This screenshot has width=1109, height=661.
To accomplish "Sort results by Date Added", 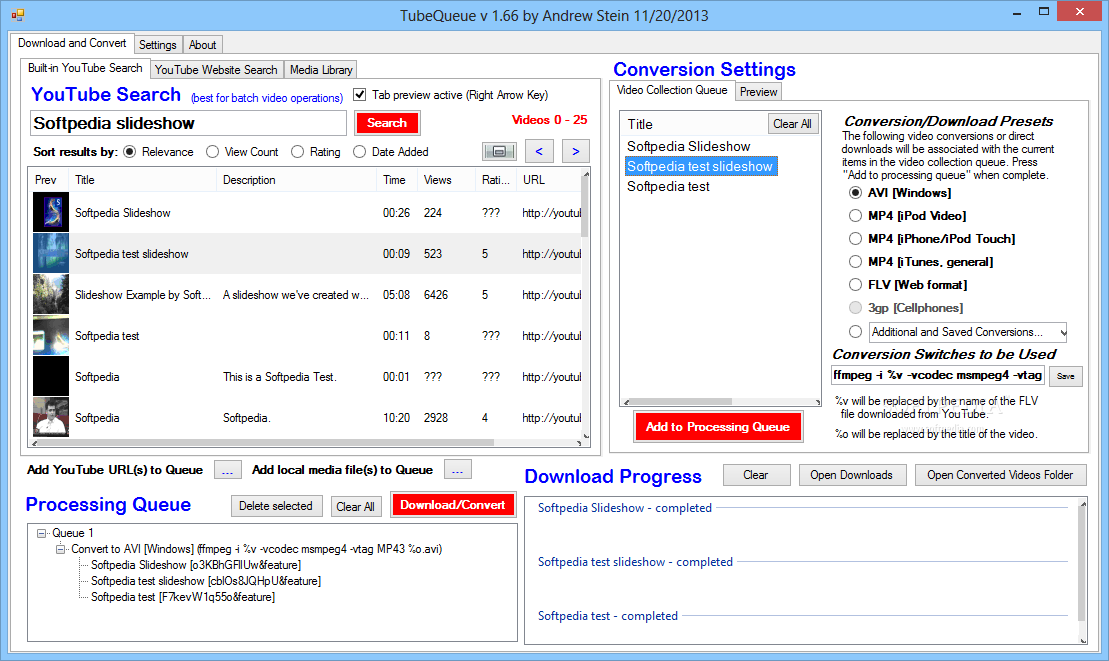I will (359, 152).
